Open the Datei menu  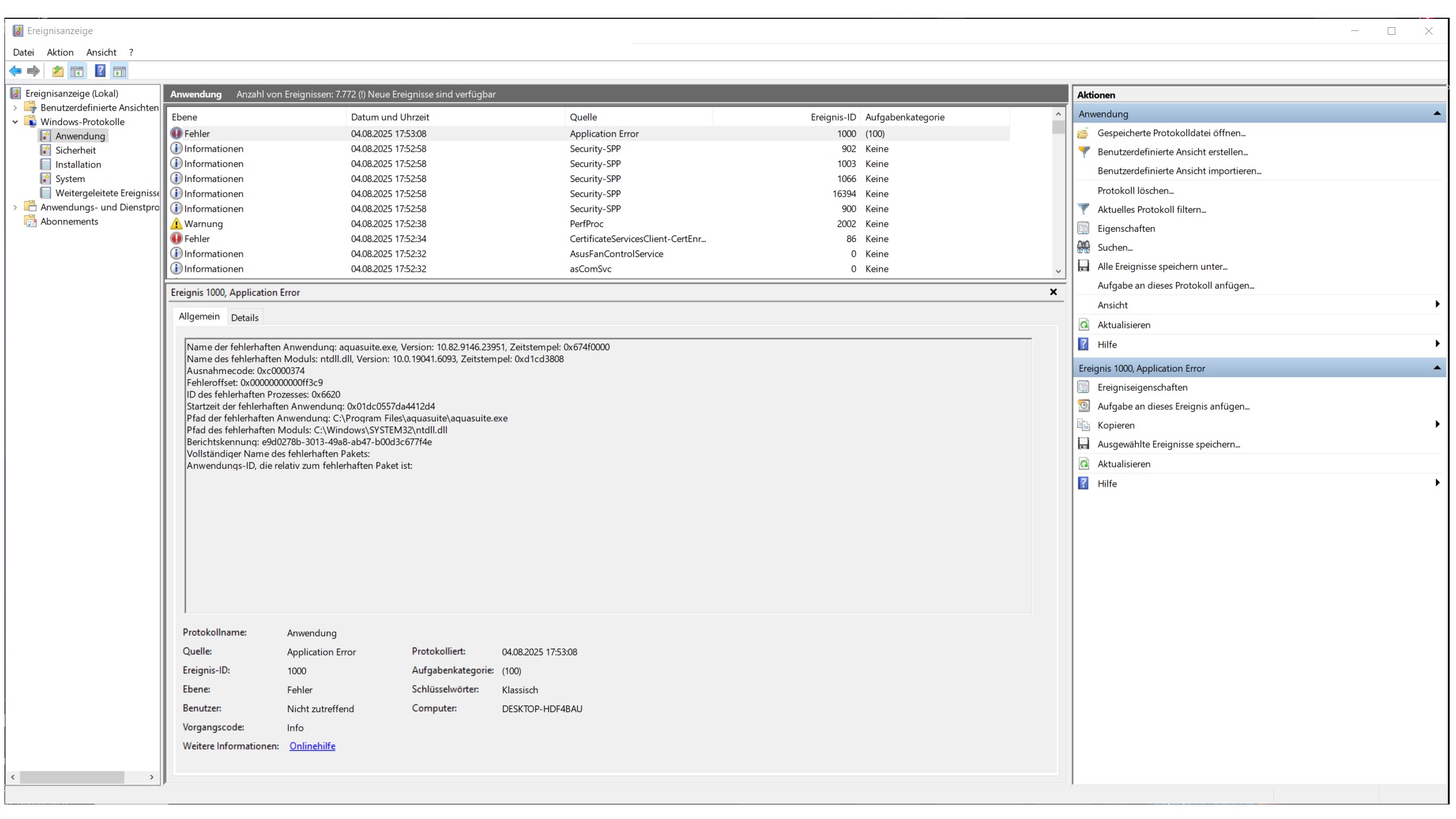tap(23, 52)
